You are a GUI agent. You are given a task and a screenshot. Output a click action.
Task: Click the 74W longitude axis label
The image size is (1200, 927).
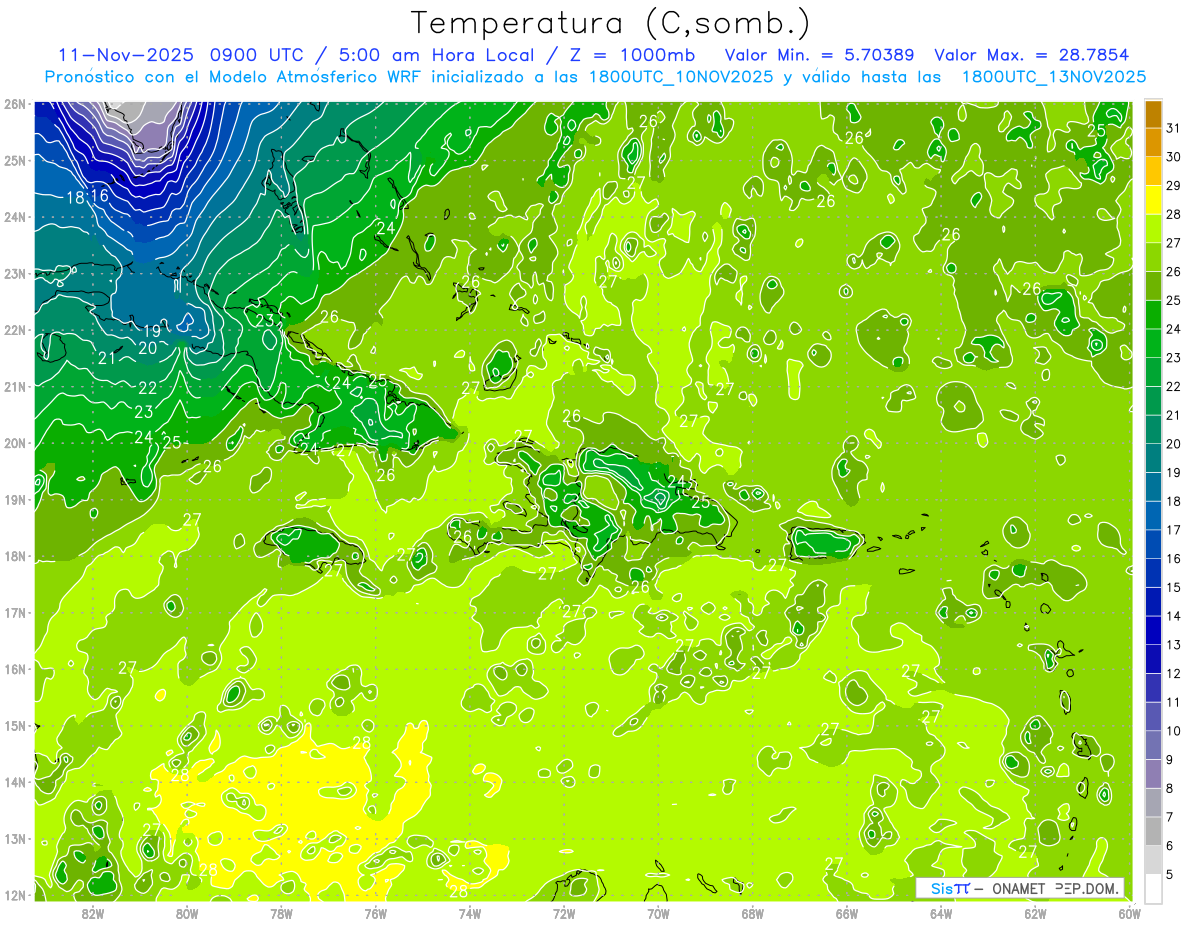[x=469, y=913]
